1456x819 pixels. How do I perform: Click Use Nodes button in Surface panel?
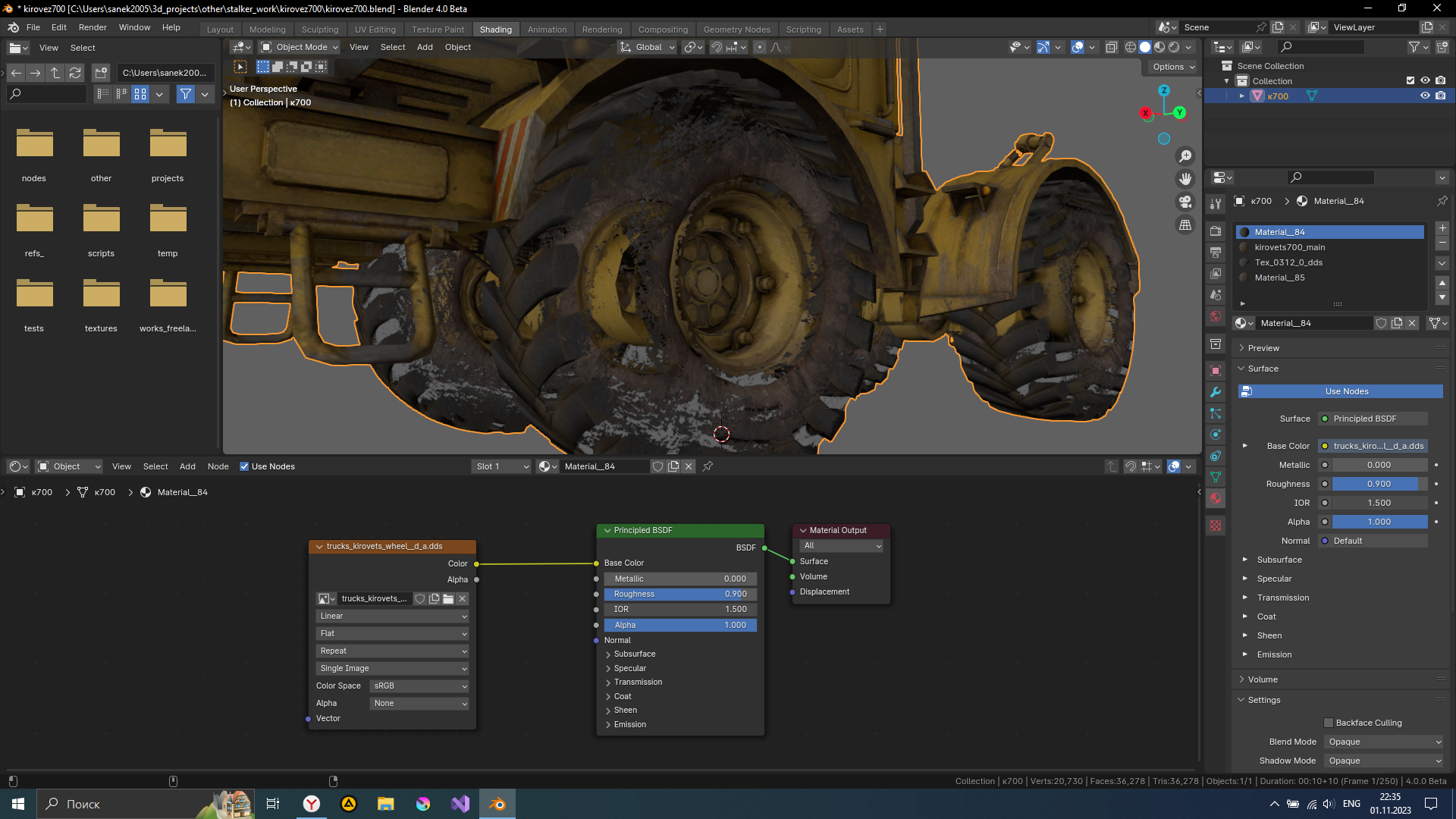[x=1340, y=391]
